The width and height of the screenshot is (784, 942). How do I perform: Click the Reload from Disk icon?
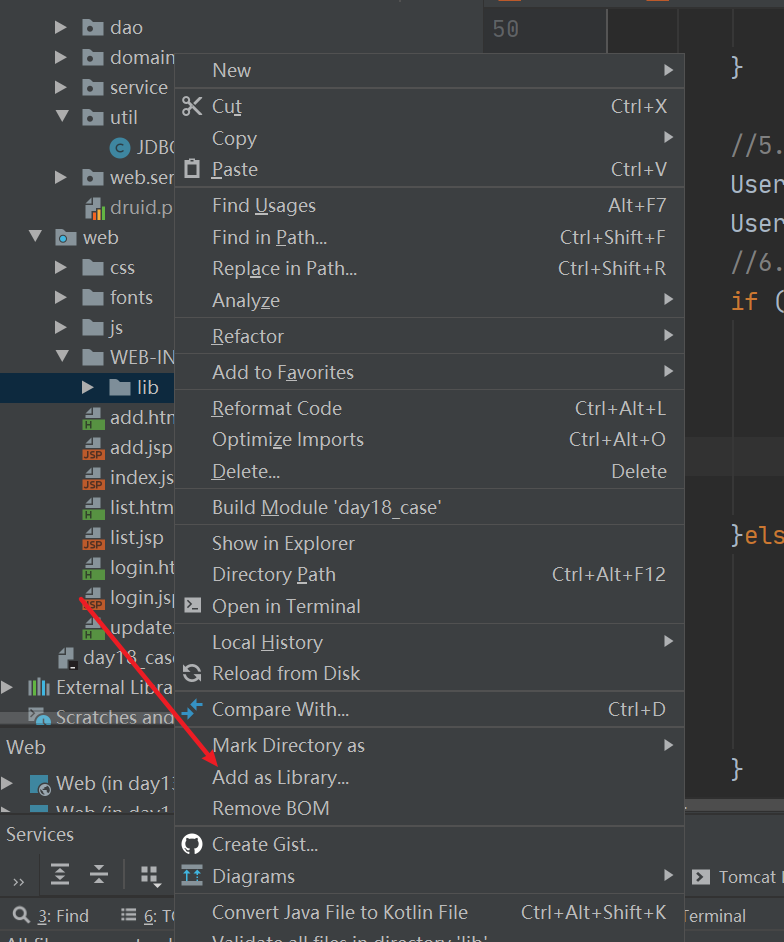pos(192,673)
